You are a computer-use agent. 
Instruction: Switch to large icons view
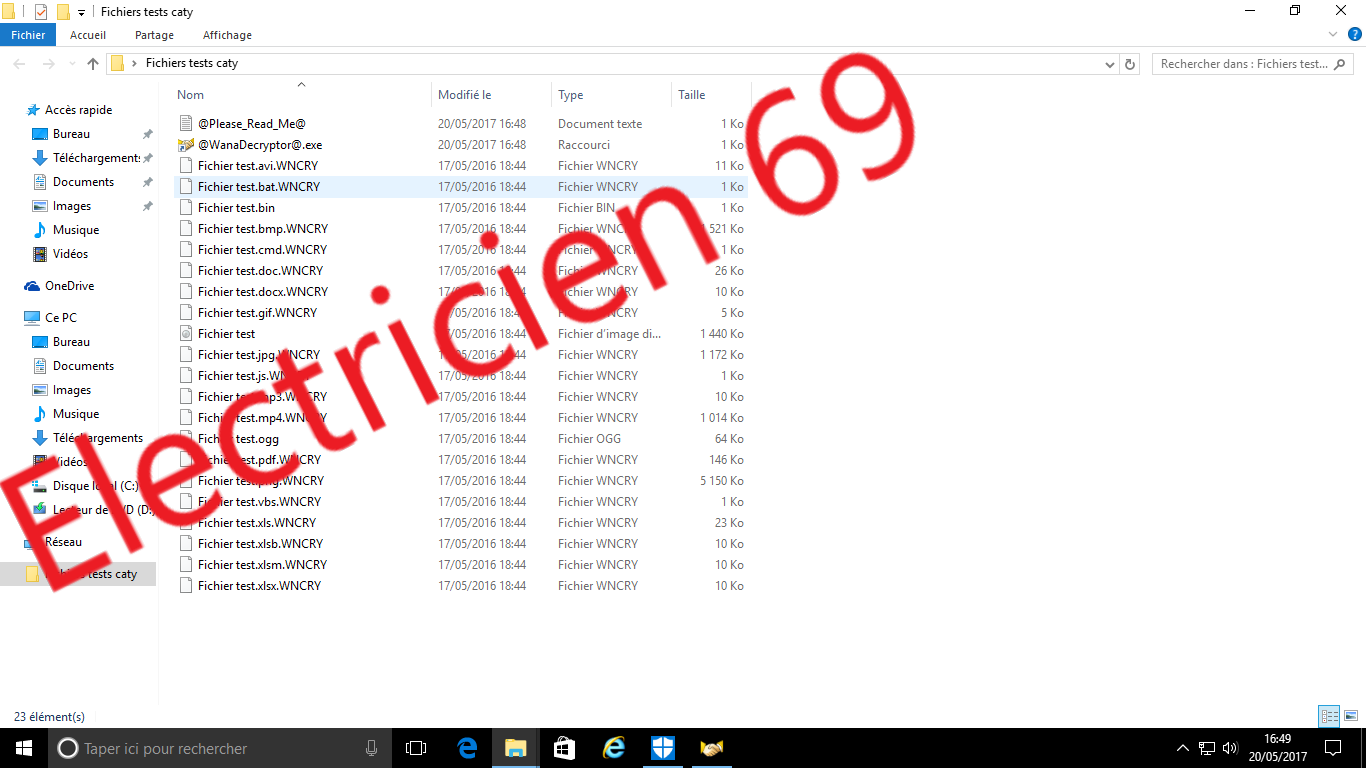[x=1351, y=716]
